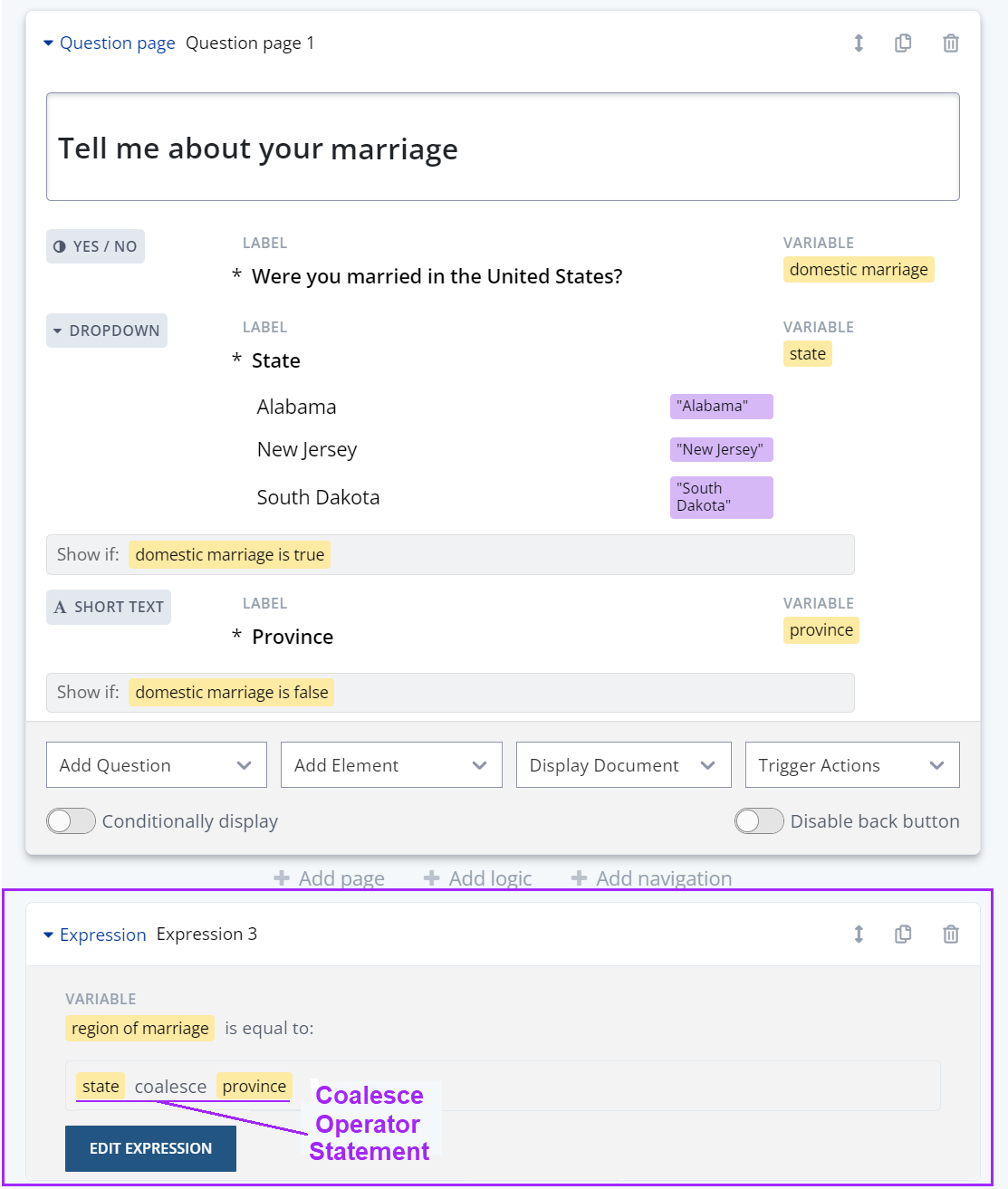Viewport: 1008px width, 1189px height.
Task: Click the 'province' variable tag of the Province question
Action: click(821, 630)
